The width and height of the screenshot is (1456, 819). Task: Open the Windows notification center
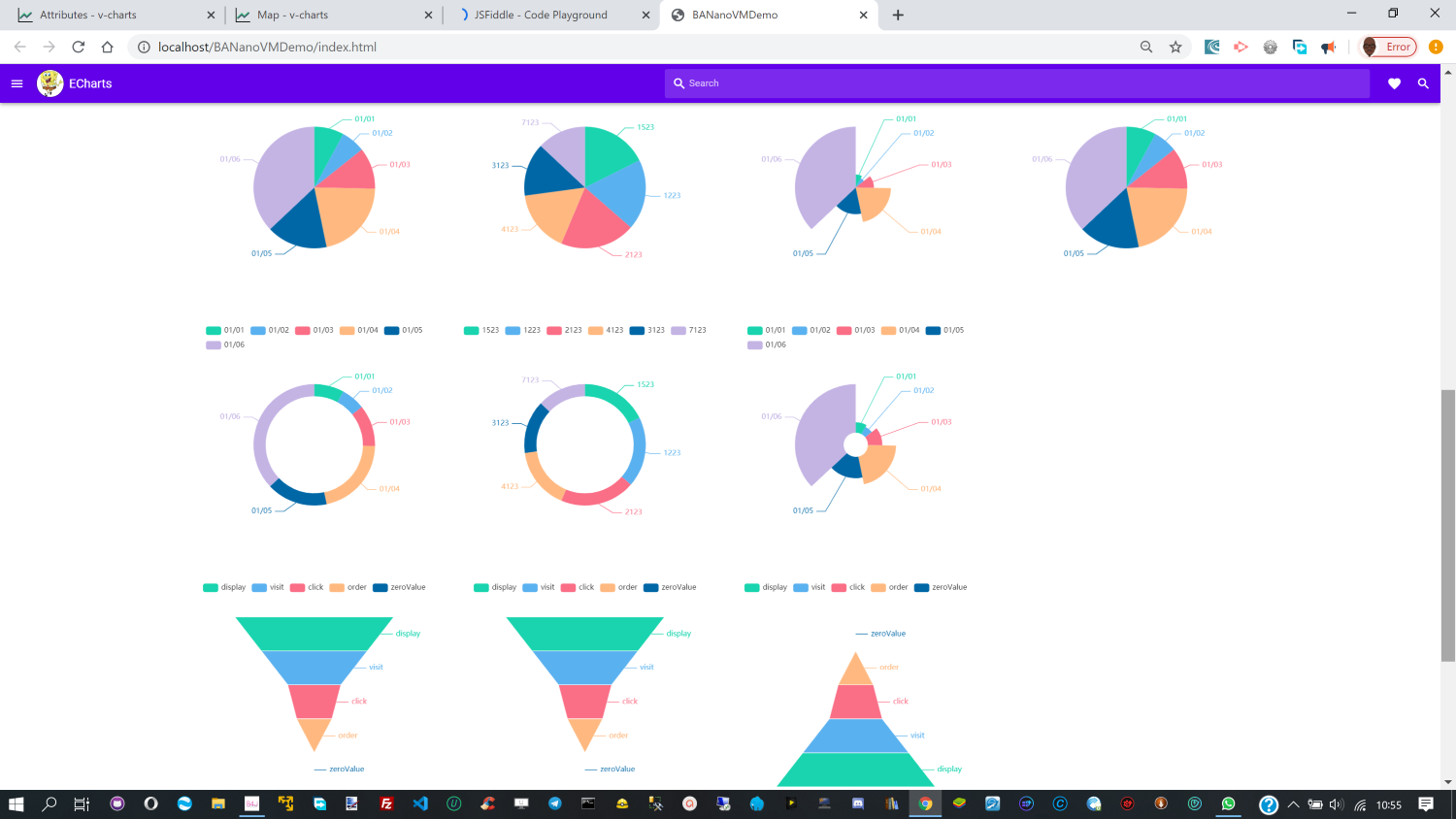coord(1426,804)
